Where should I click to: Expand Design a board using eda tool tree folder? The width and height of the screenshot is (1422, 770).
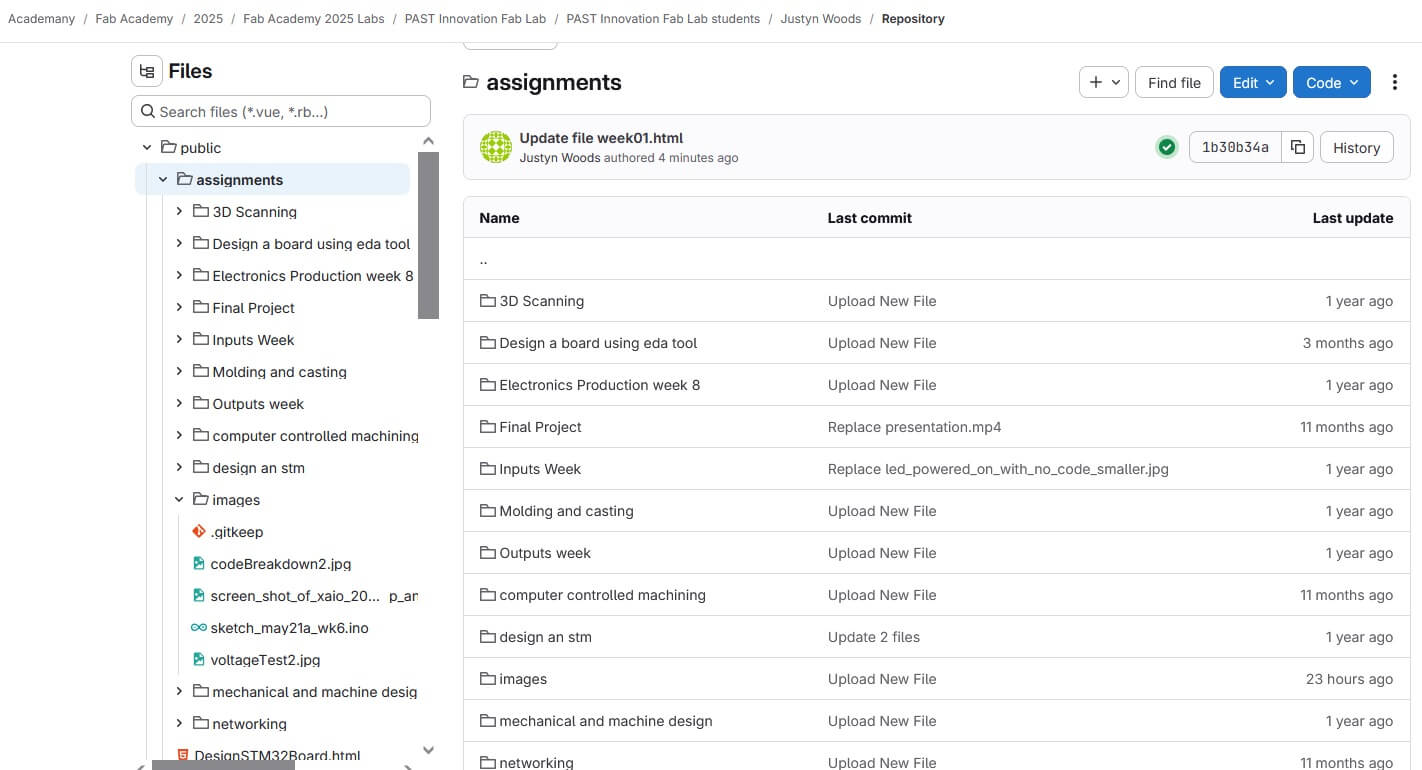coord(179,243)
